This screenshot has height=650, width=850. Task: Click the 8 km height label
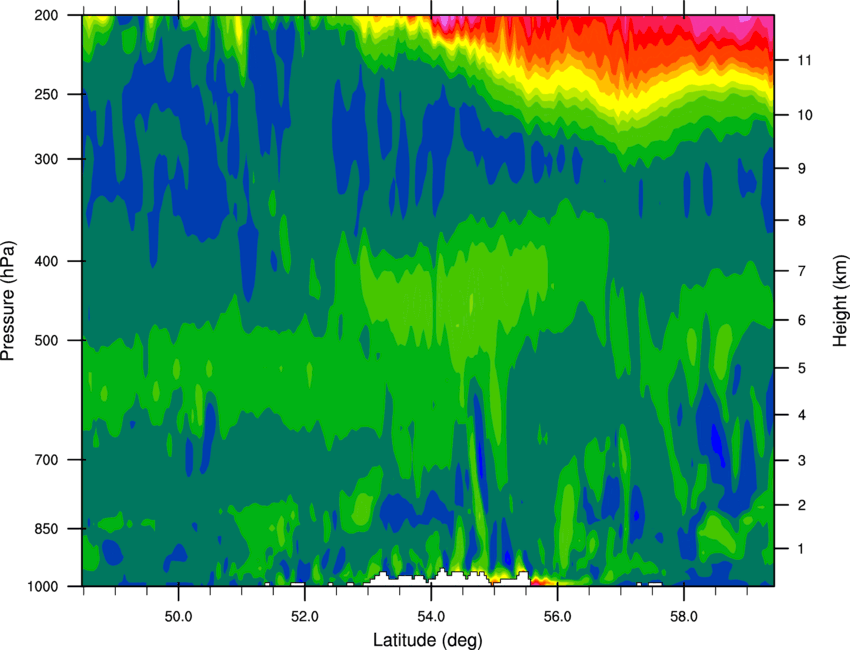click(x=802, y=220)
